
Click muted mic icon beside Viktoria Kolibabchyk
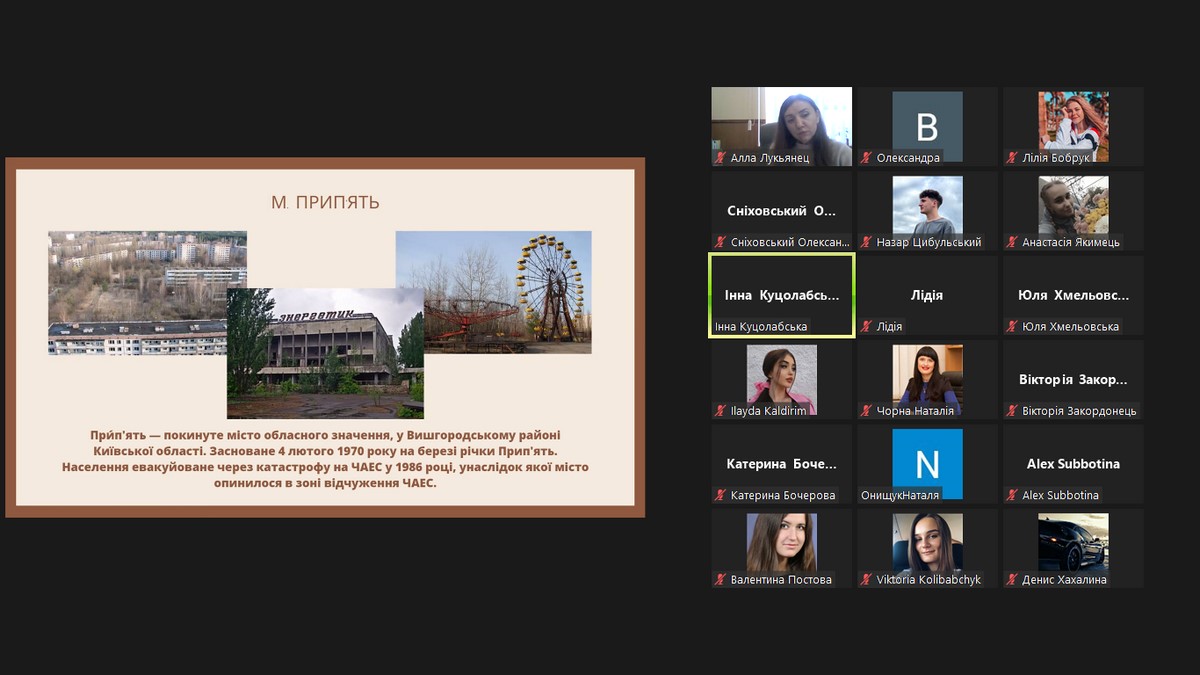pyautogui.click(x=866, y=580)
